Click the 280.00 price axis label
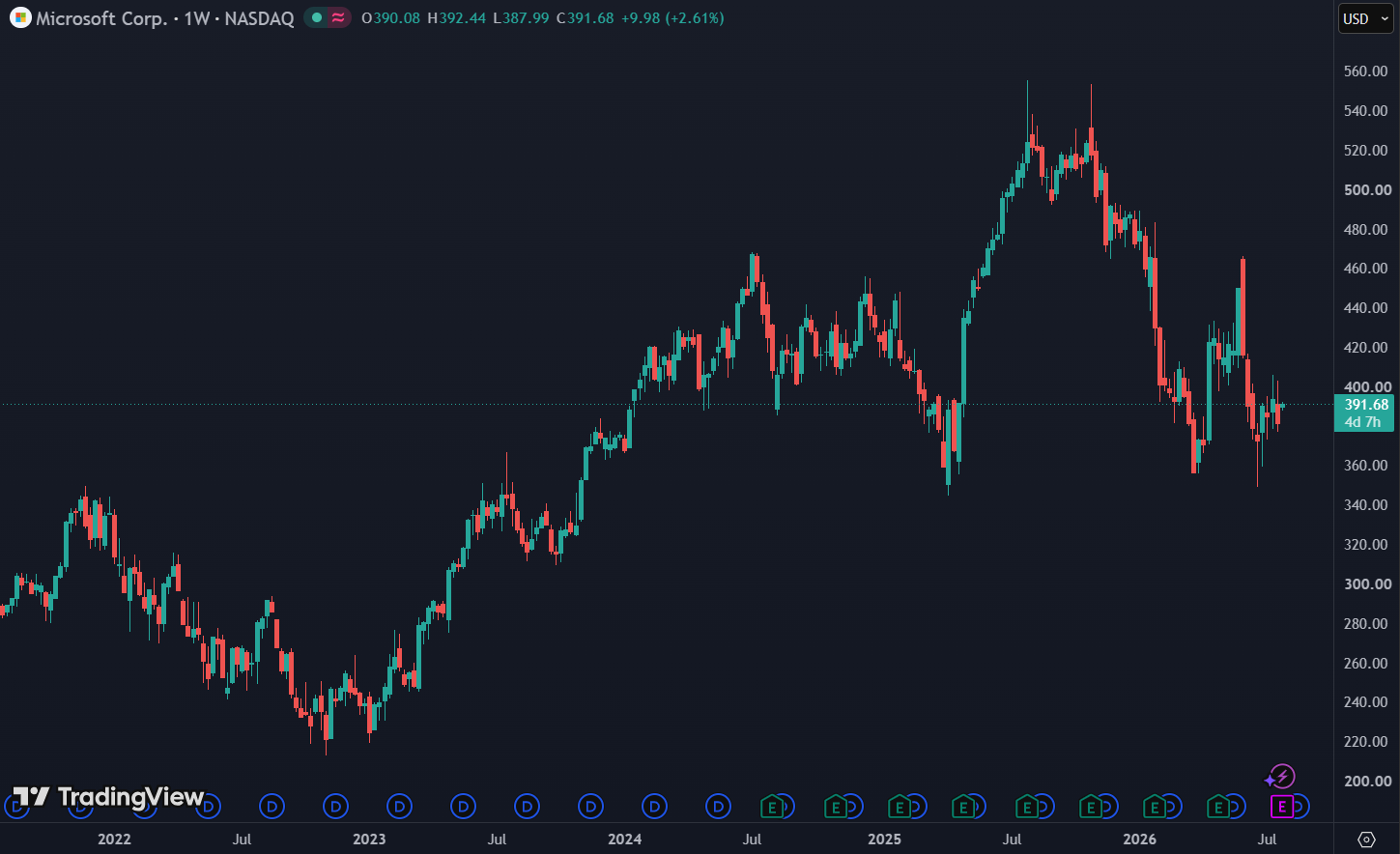Viewport: 1400px width, 854px height. coord(1366,624)
